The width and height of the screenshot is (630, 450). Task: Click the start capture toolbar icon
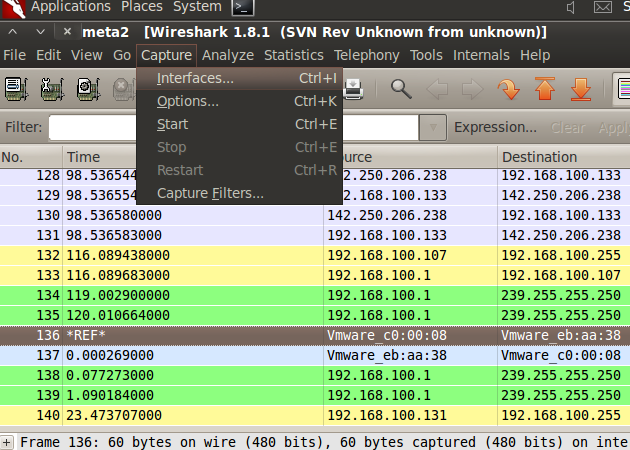[x=88, y=88]
